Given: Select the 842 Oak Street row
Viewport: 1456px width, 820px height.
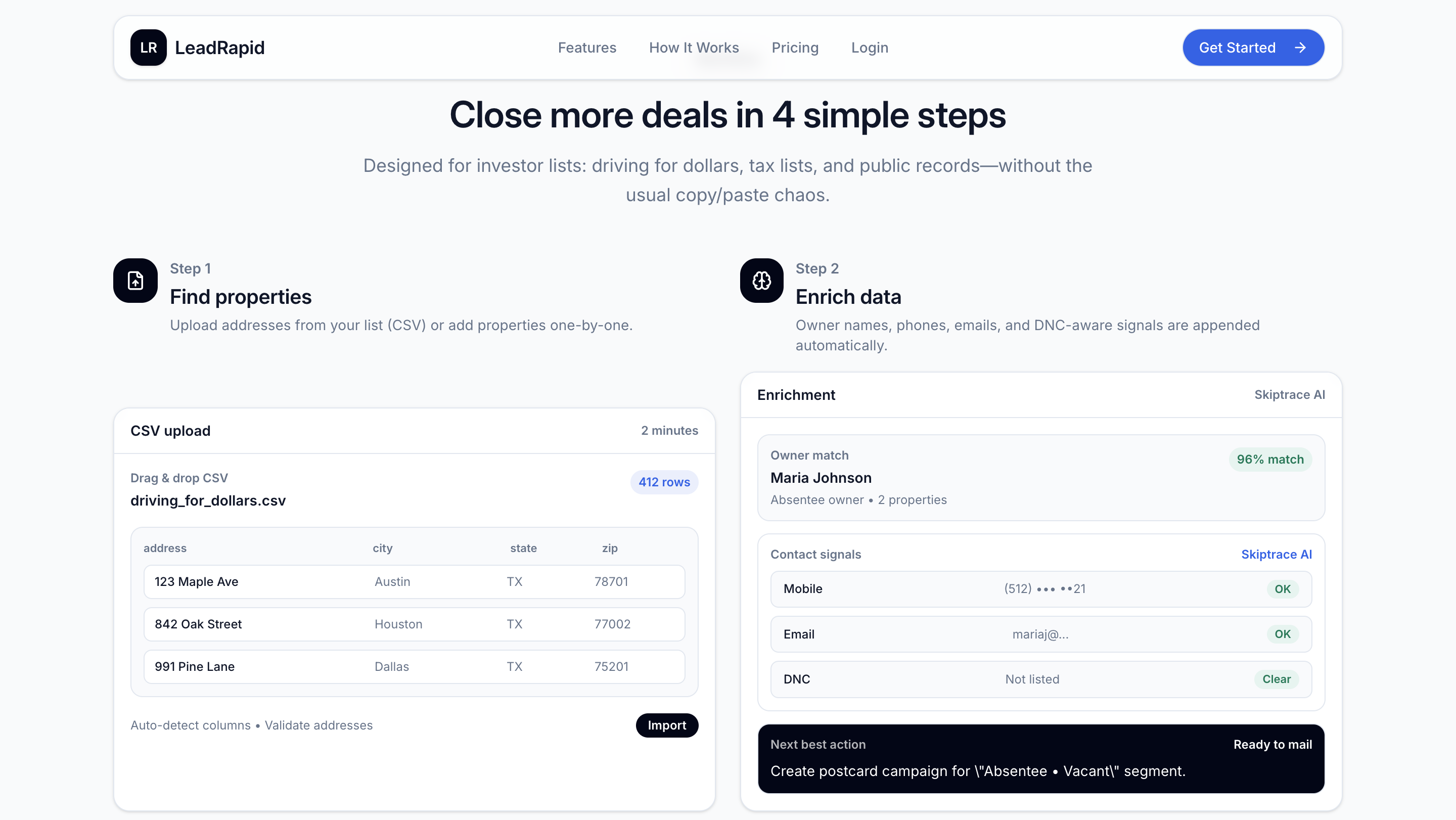Looking at the screenshot, I should [414, 624].
